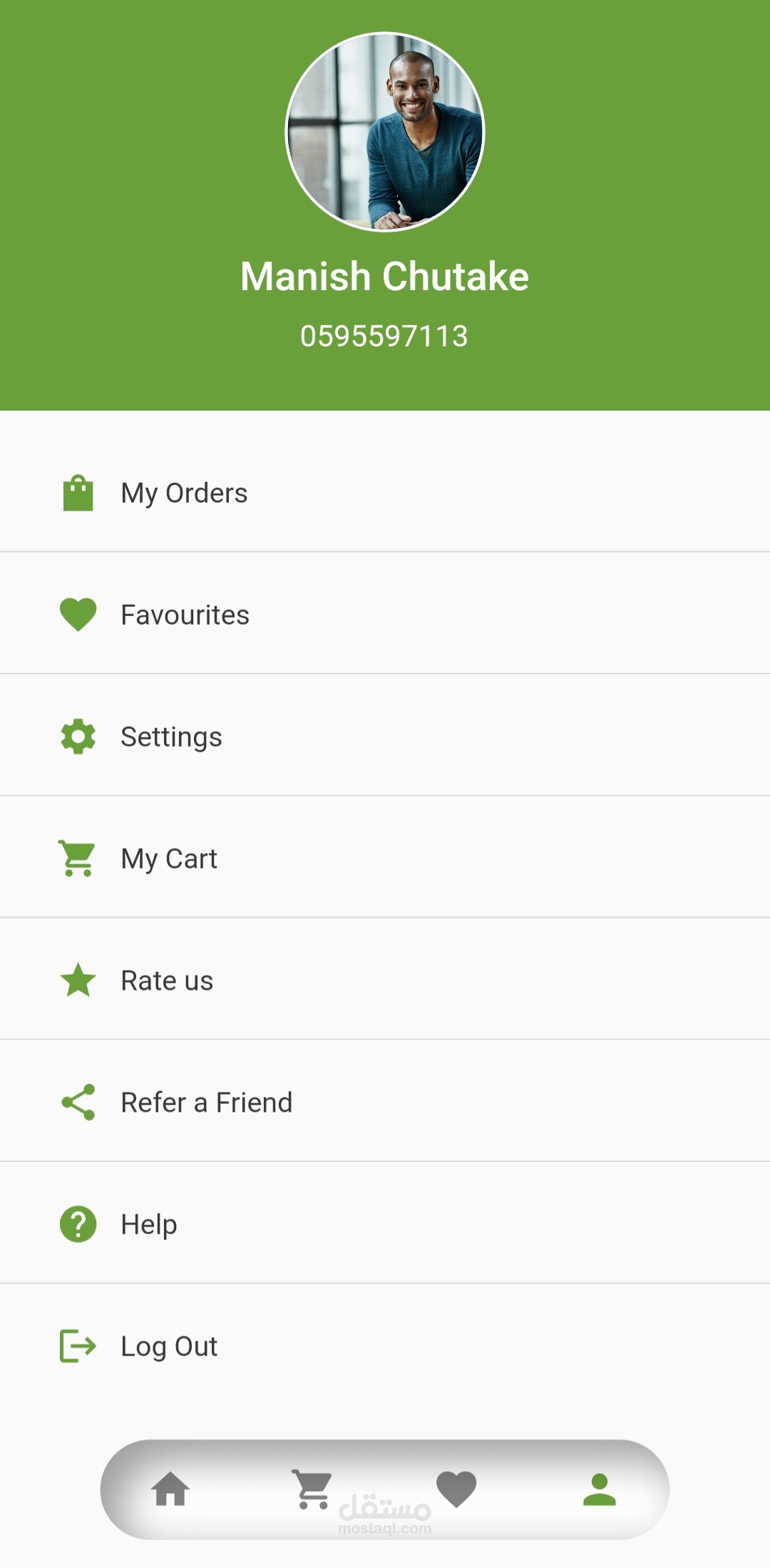Open the My Orders menu entry
Screen dimensions: 770x1568
tap(184, 493)
